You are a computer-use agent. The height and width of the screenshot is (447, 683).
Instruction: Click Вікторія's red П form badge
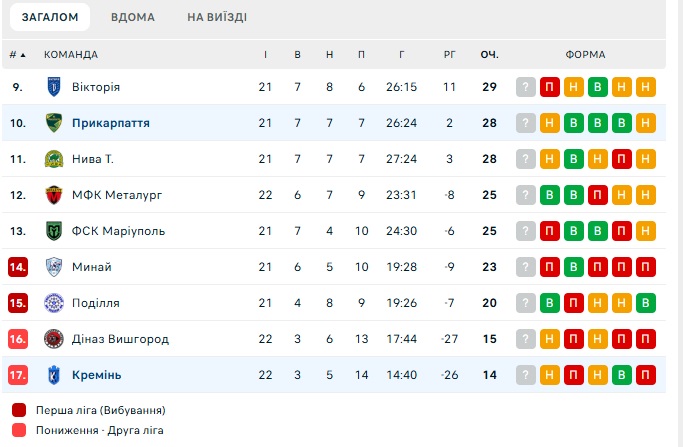click(550, 87)
